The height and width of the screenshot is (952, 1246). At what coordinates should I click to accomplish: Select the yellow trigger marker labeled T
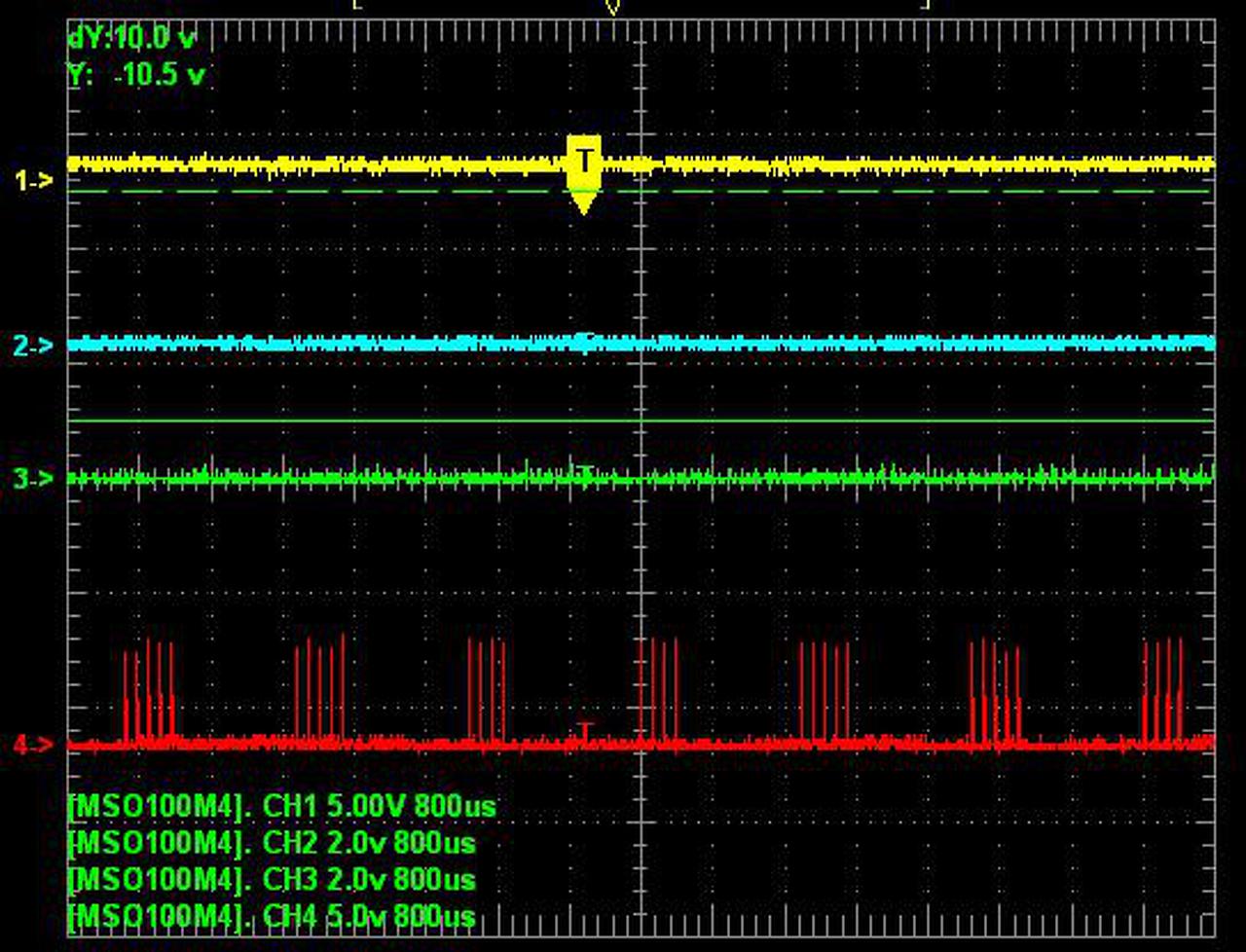pos(584,174)
